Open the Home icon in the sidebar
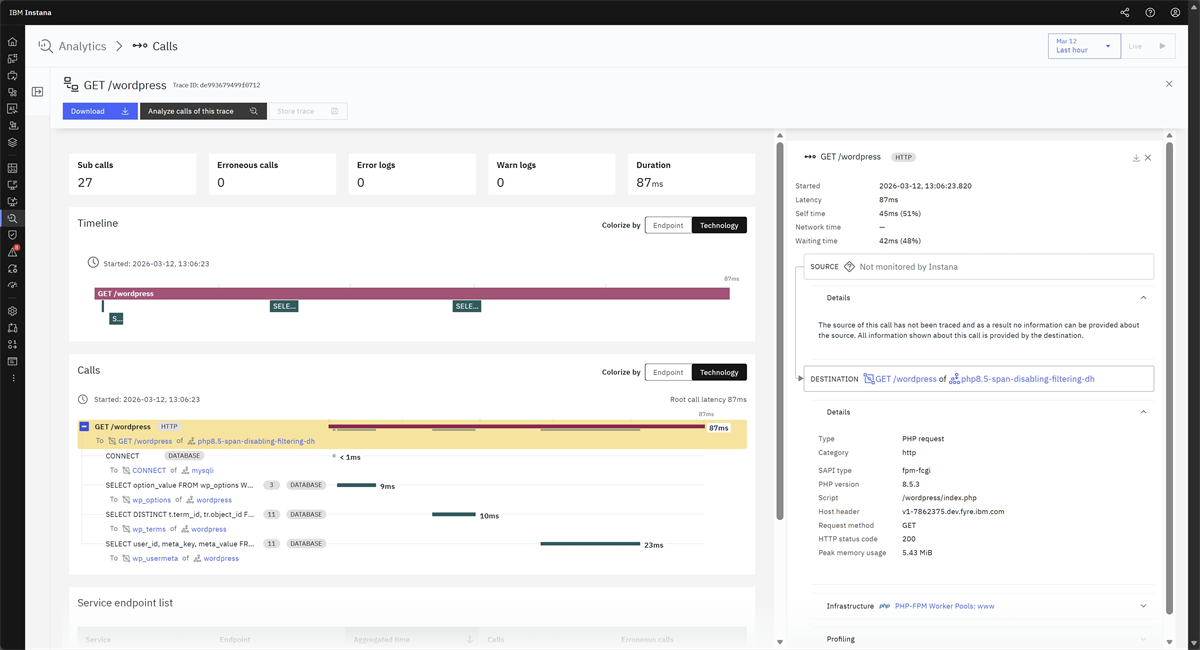Viewport: 1200px width, 650px height. (x=12, y=42)
